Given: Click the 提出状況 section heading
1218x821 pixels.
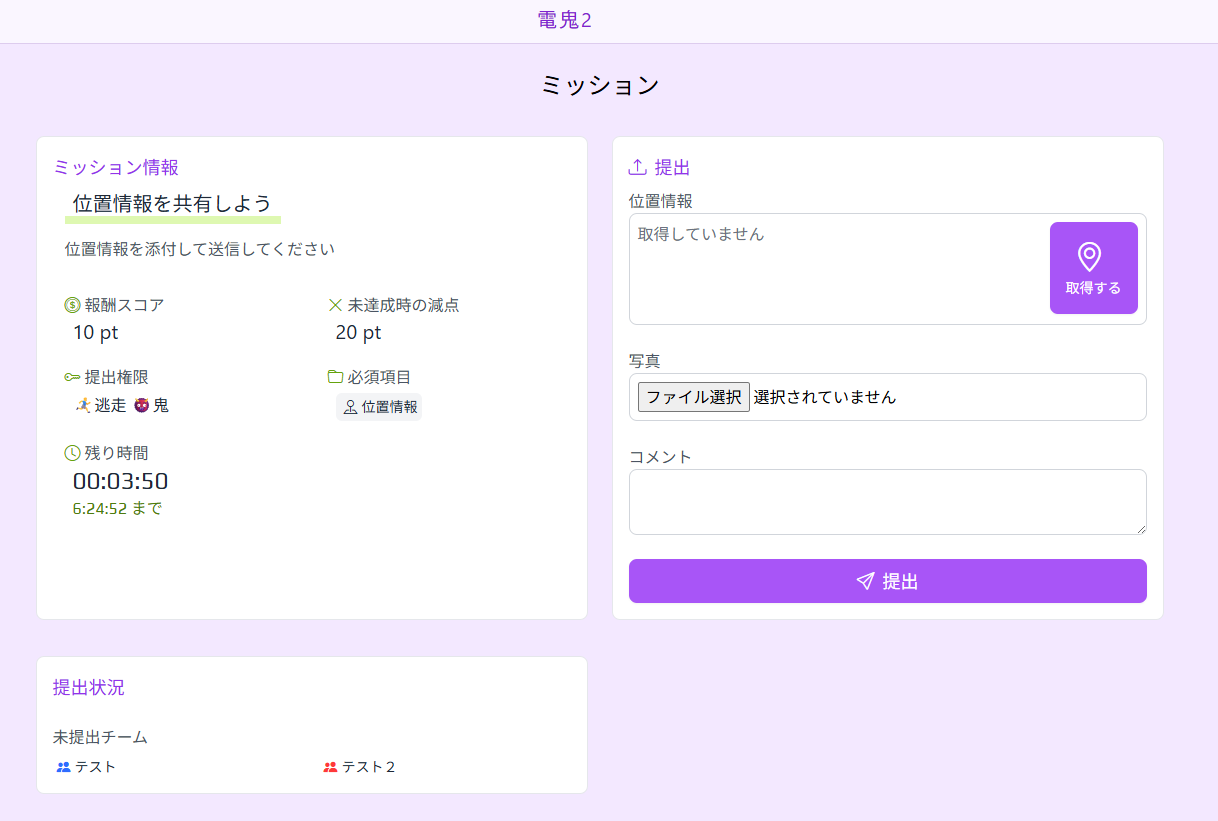Looking at the screenshot, I should click(89, 687).
